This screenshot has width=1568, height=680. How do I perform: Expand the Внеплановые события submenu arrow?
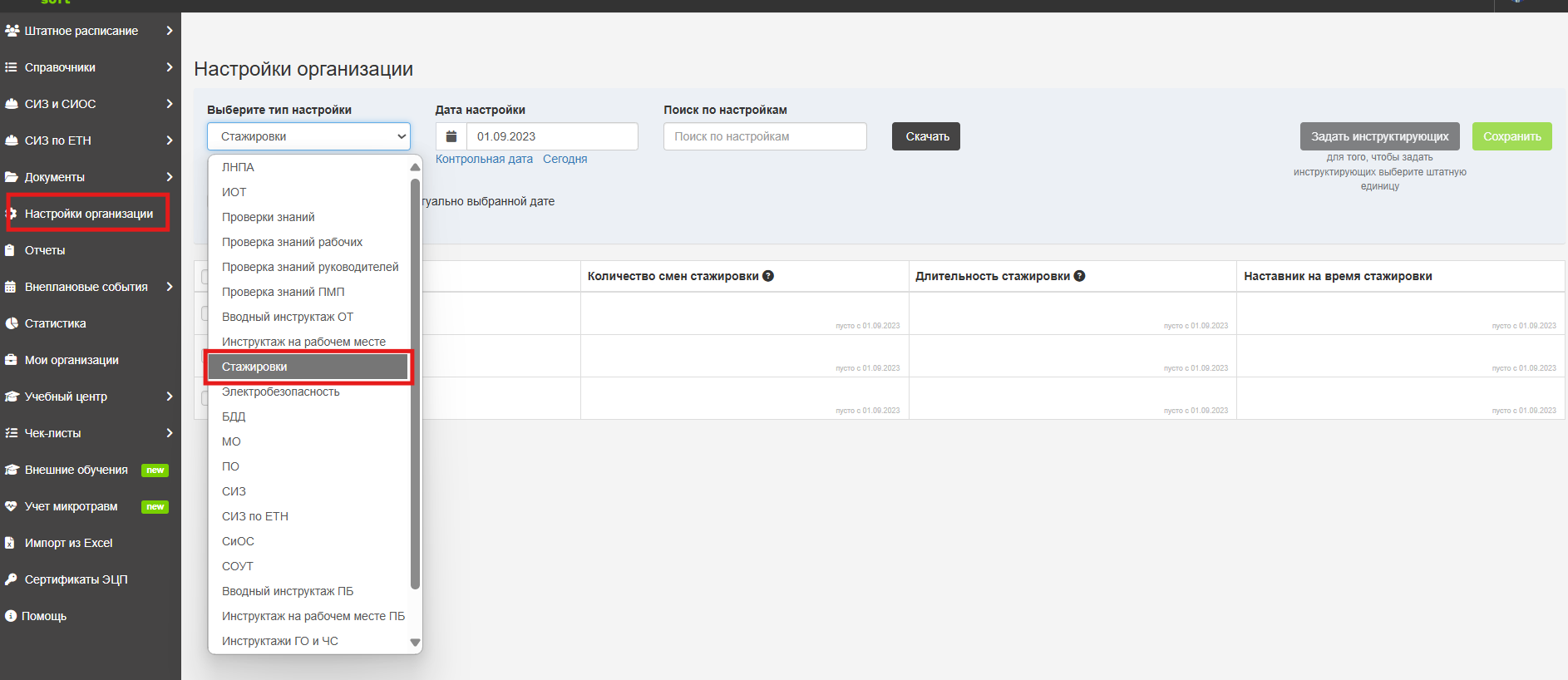tap(170, 287)
